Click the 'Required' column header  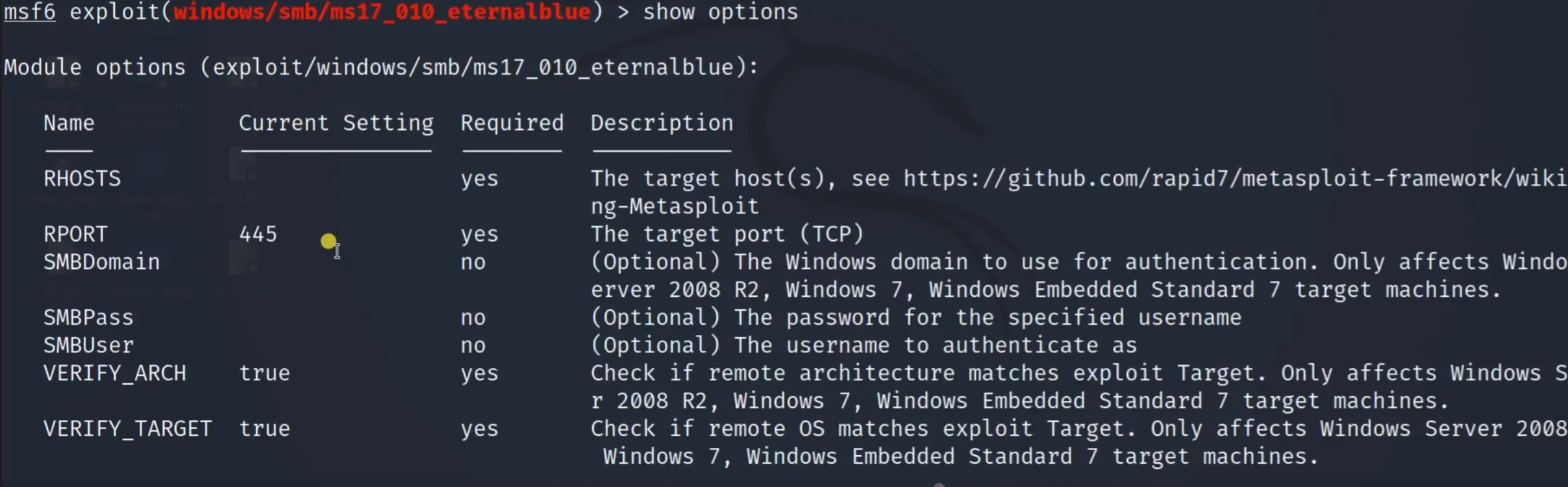tap(512, 123)
